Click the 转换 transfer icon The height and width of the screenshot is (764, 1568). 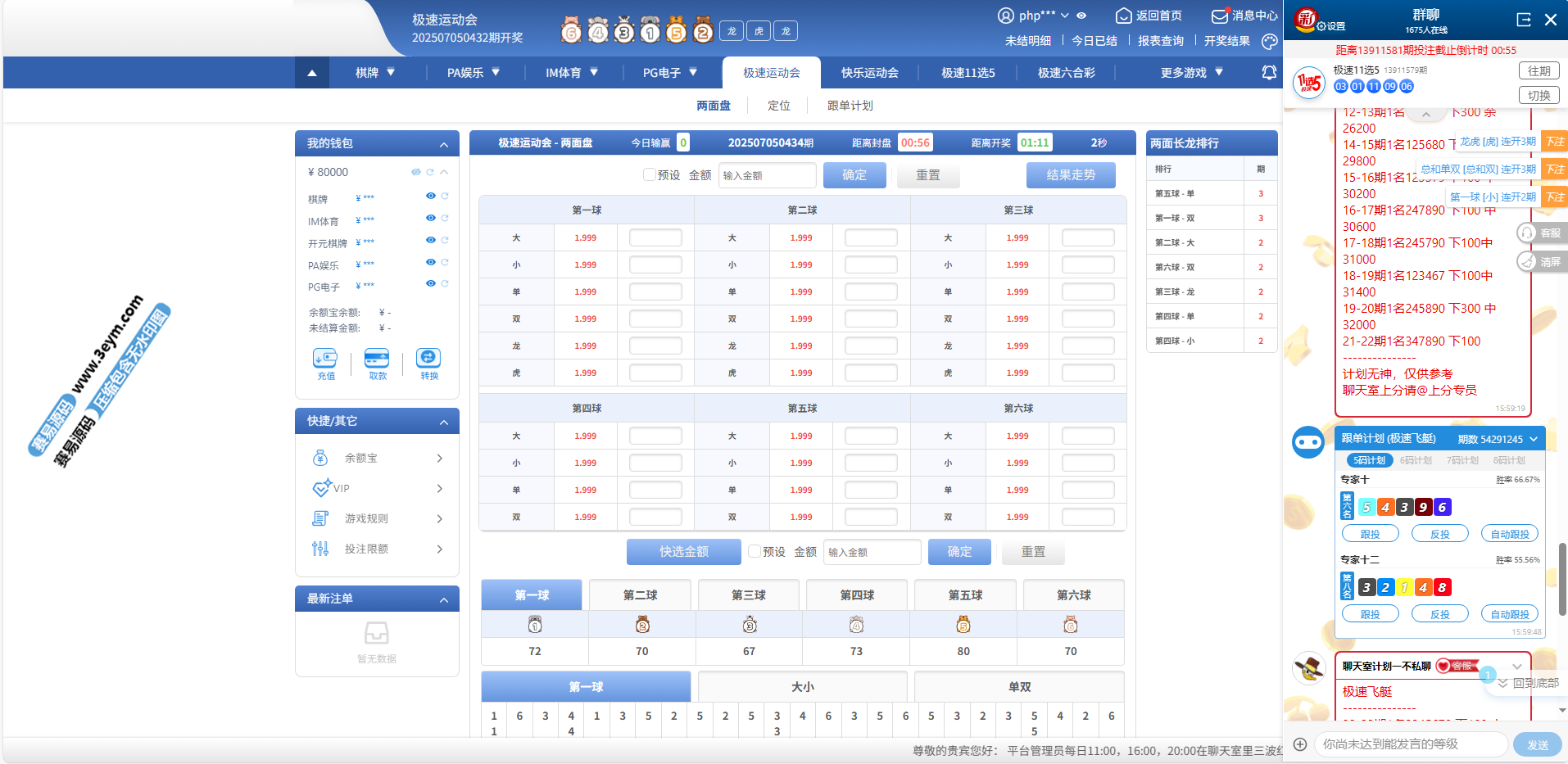click(x=428, y=359)
